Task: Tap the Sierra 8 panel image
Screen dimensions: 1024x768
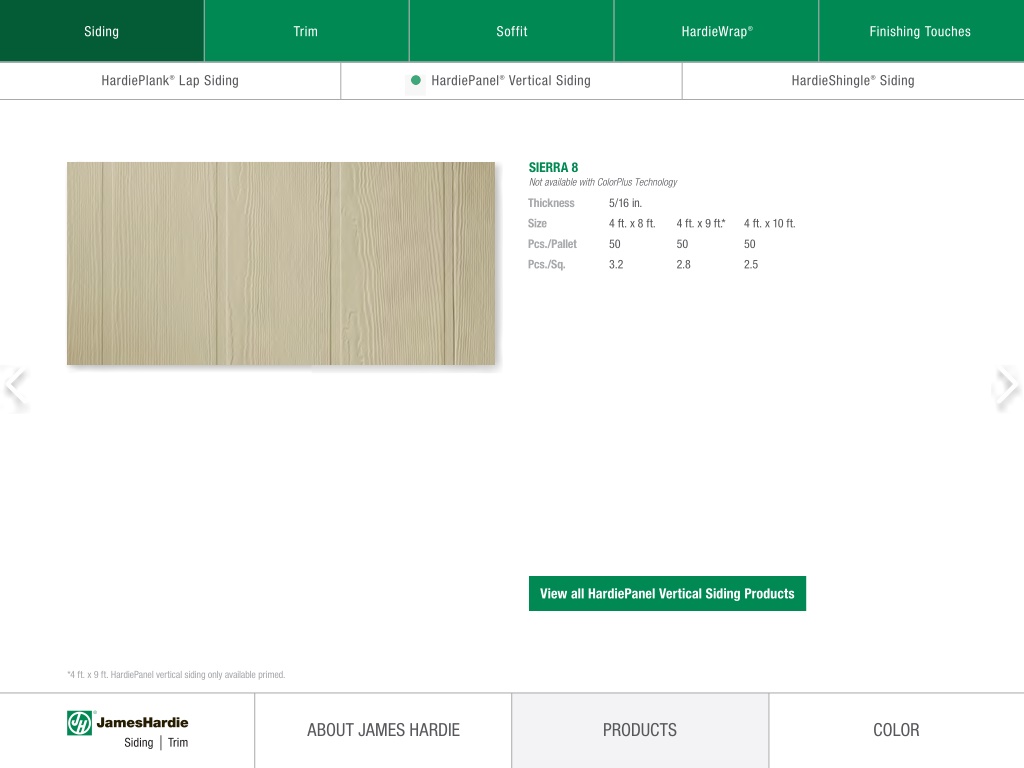Action: [281, 263]
